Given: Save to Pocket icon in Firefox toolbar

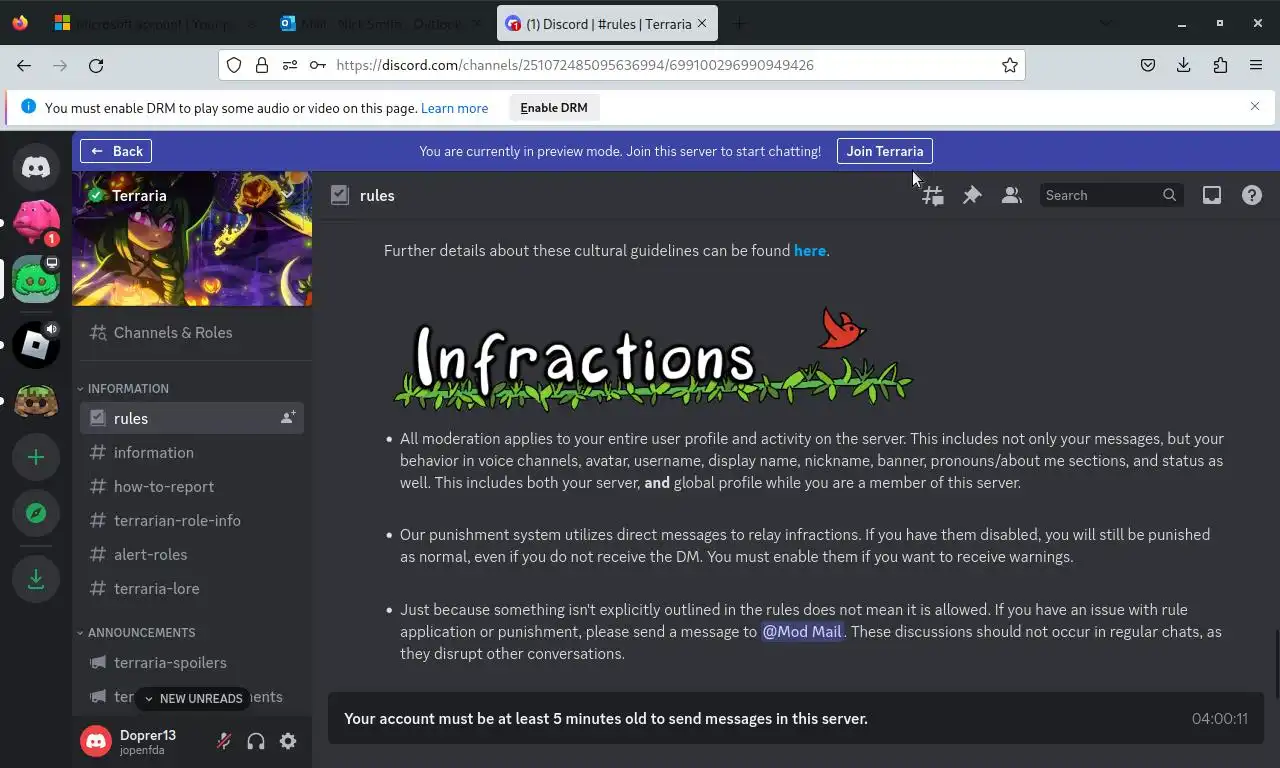Looking at the screenshot, I should pyautogui.click(x=1148, y=65).
